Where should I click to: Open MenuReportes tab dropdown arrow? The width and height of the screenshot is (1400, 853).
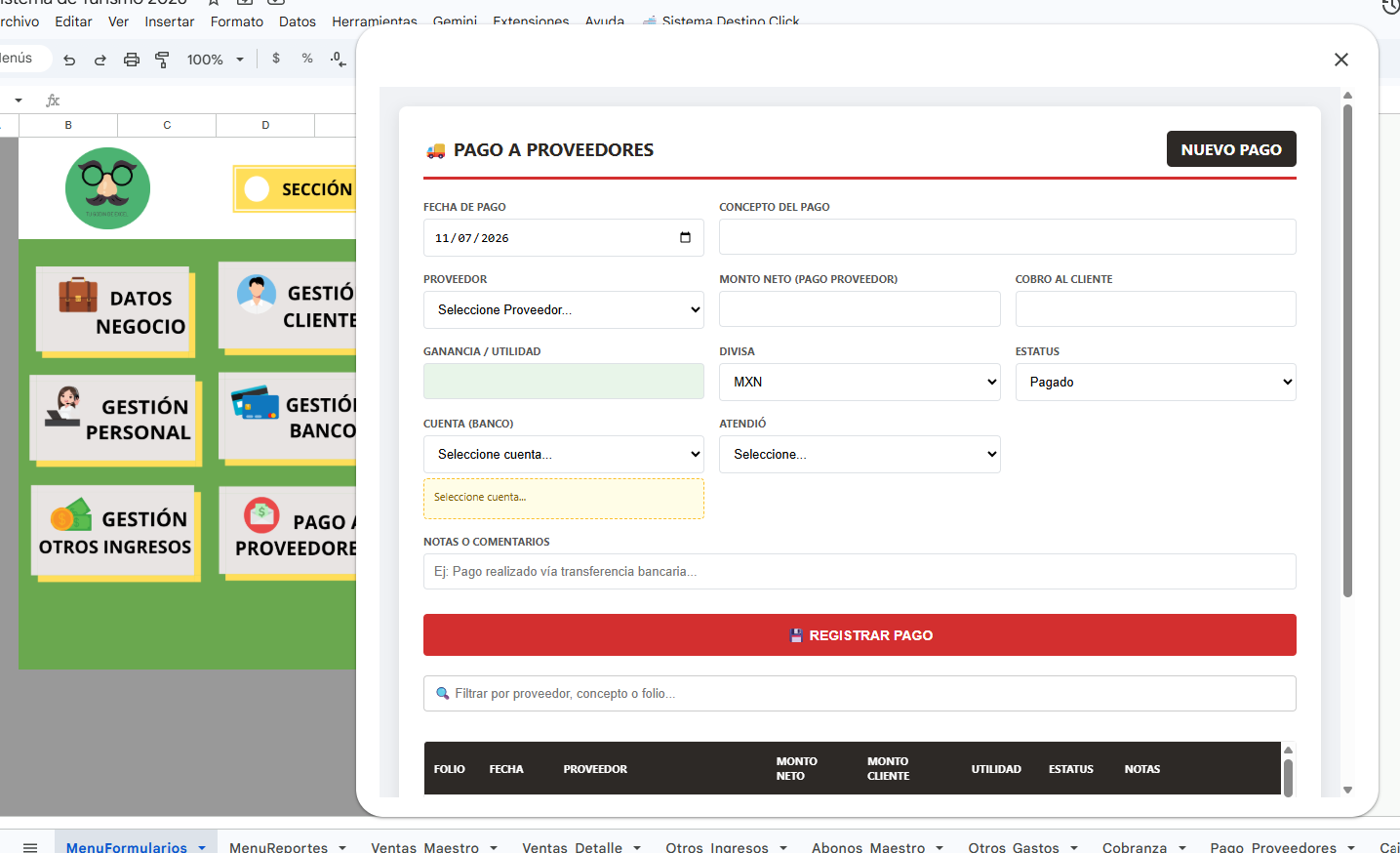point(342,847)
